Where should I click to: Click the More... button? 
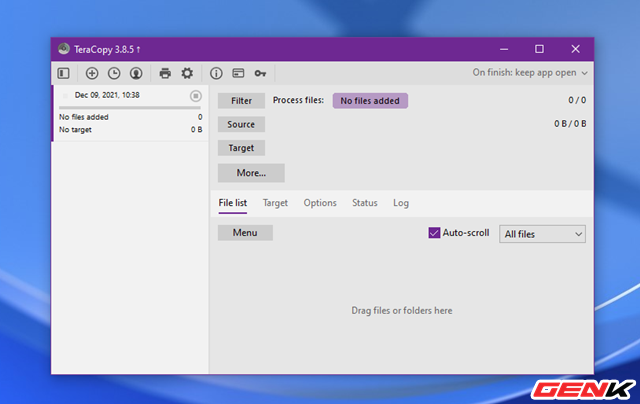(x=251, y=173)
